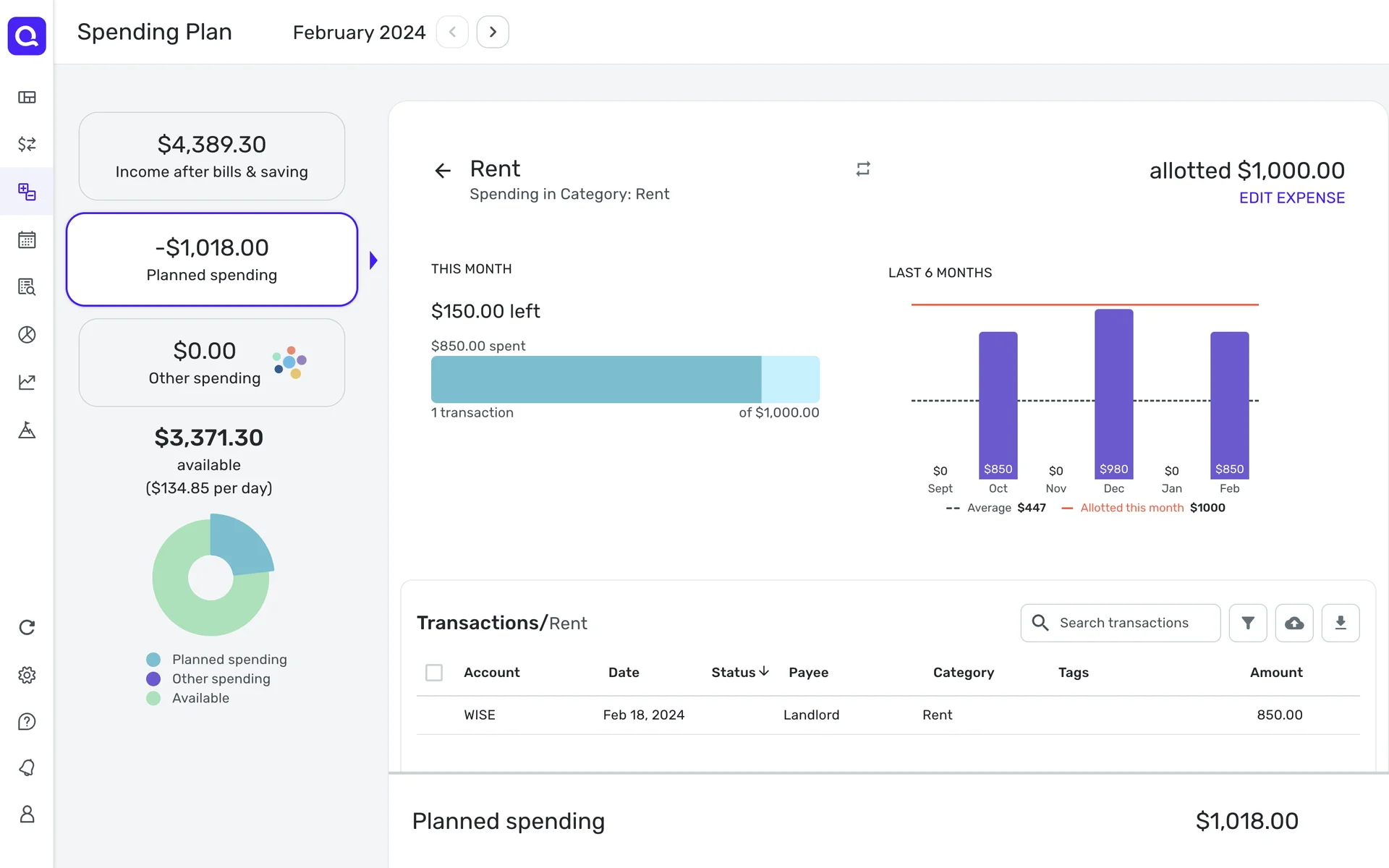Click the download transactions icon
This screenshot has width=1389, height=868.
[x=1341, y=623]
